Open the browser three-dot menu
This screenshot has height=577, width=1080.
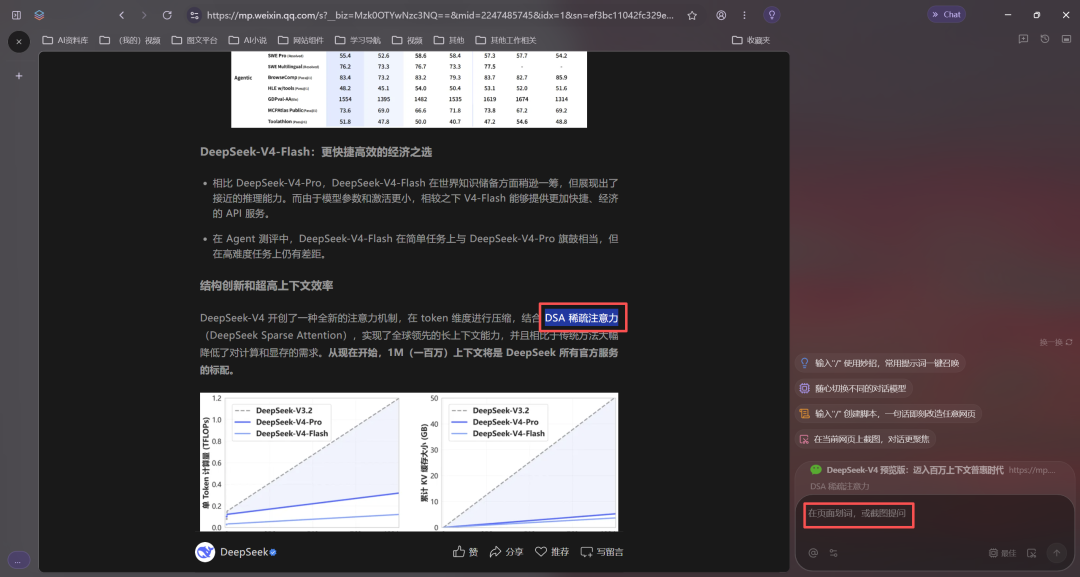click(744, 15)
